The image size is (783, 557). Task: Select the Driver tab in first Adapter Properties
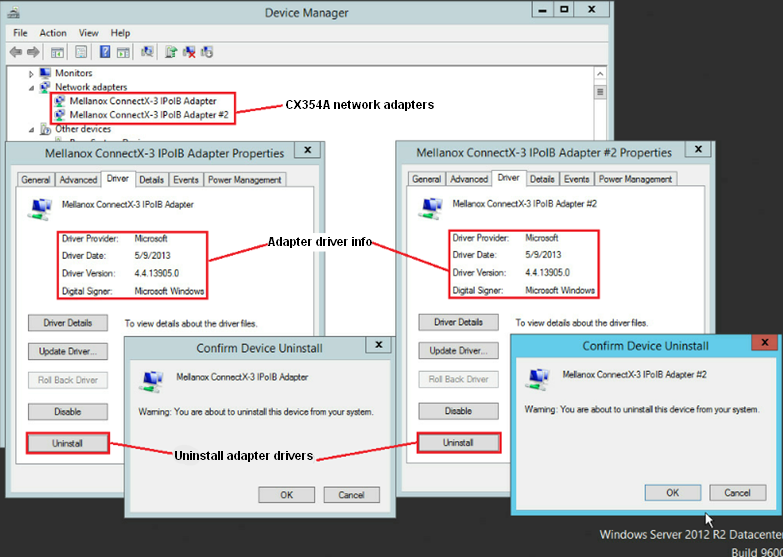click(x=118, y=178)
